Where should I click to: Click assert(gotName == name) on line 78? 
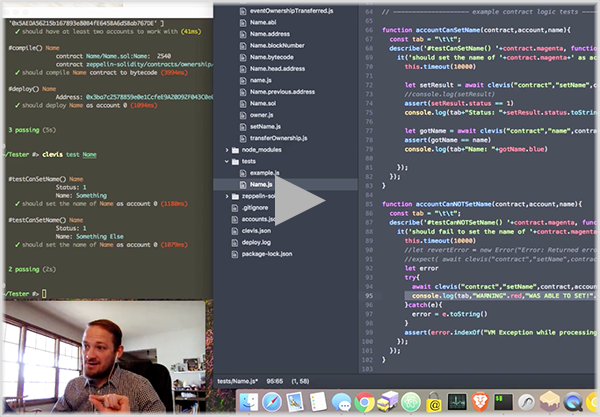[x=448, y=140]
